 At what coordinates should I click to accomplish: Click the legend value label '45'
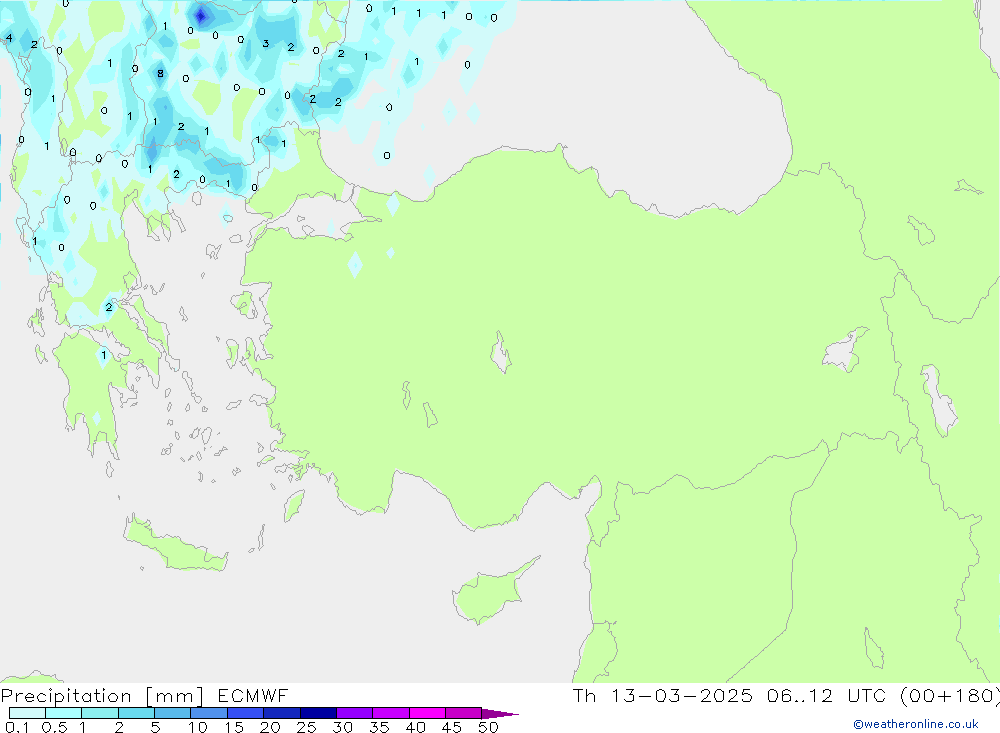click(452, 727)
